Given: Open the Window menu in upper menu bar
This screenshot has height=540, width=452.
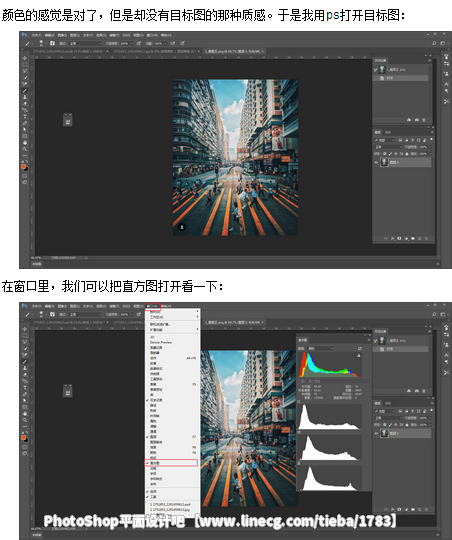Looking at the screenshot, I should coord(152,35).
